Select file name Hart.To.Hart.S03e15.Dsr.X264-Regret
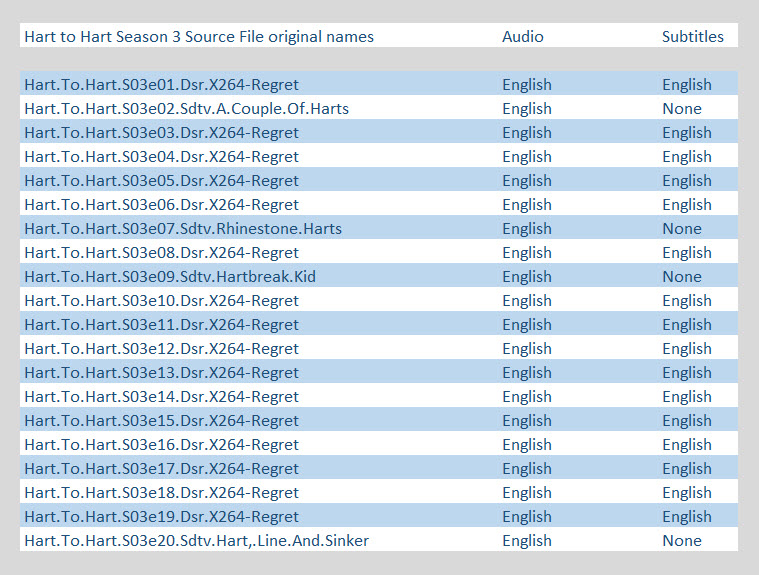 [x=162, y=421]
